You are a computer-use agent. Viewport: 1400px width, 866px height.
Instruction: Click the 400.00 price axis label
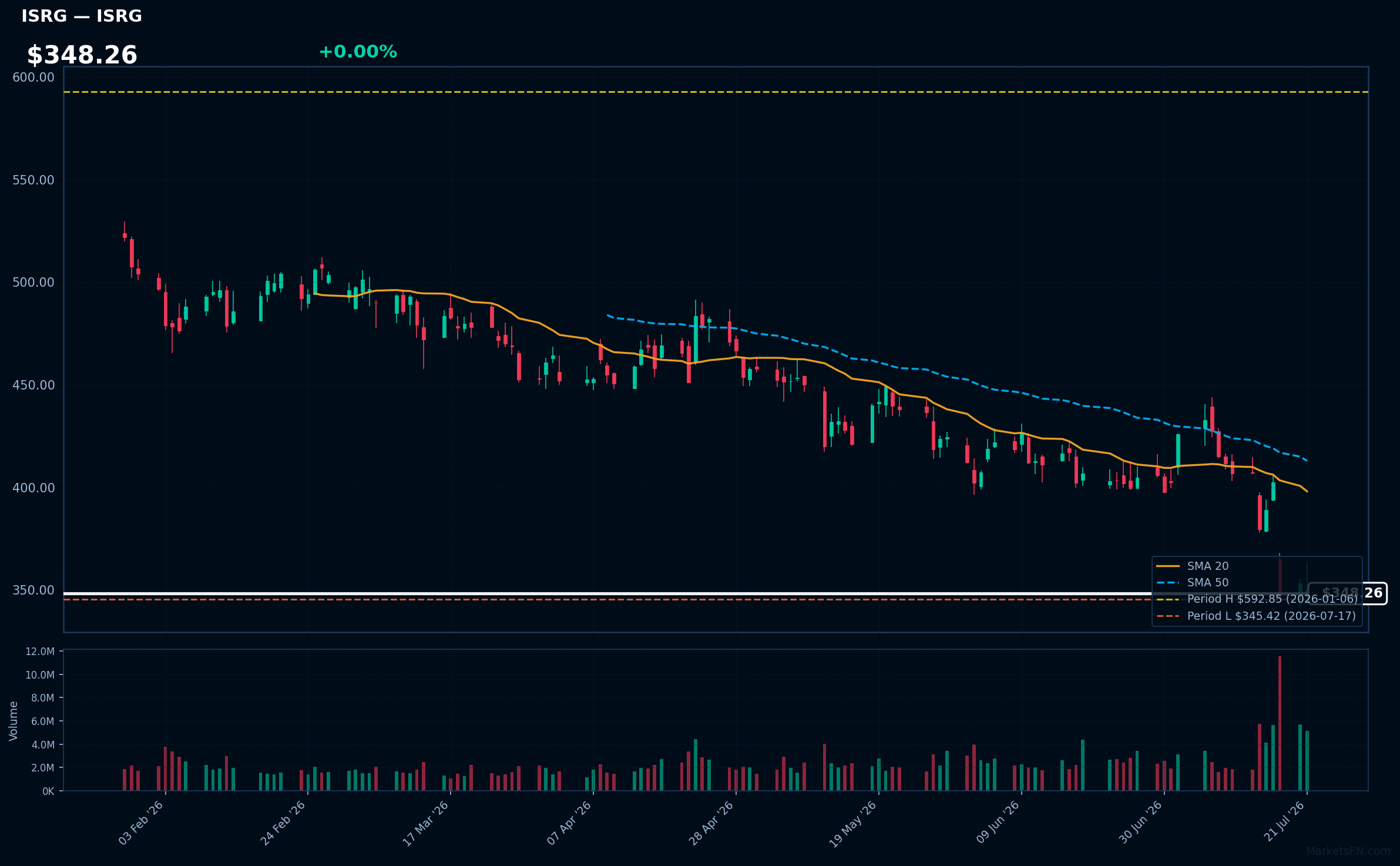[x=33, y=488]
